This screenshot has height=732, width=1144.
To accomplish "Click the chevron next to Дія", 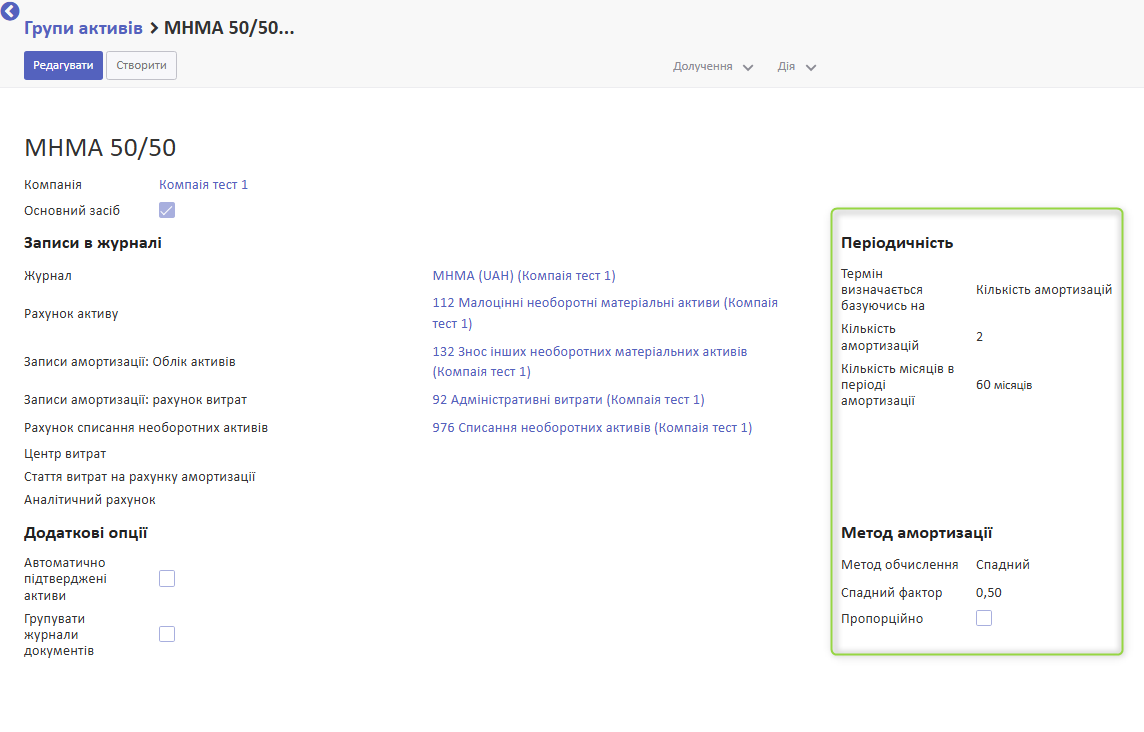I will 811,67.
